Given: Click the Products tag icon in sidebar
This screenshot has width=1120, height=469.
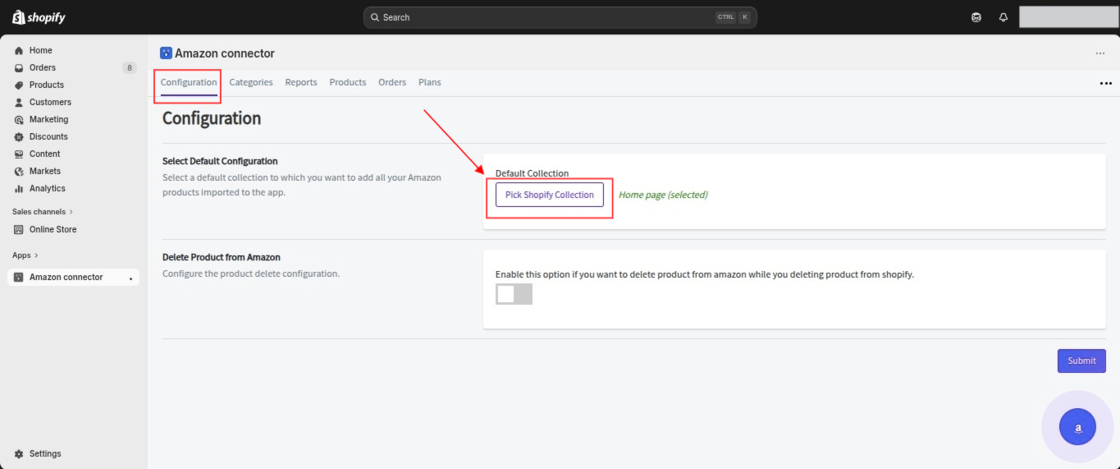Looking at the screenshot, I should (19, 85).
